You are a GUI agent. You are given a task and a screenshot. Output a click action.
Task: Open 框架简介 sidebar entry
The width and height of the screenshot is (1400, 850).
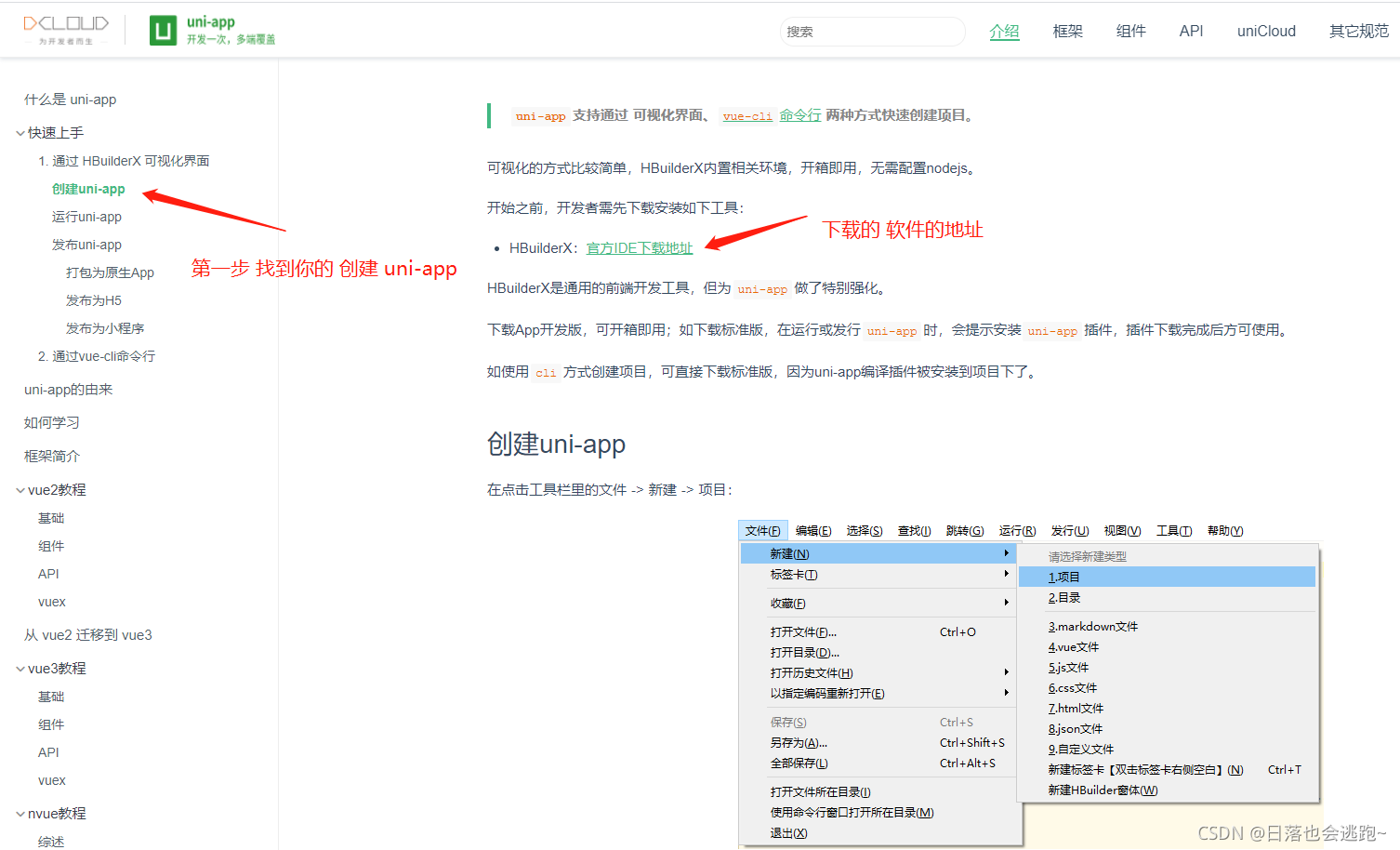(x=52, y=457)
